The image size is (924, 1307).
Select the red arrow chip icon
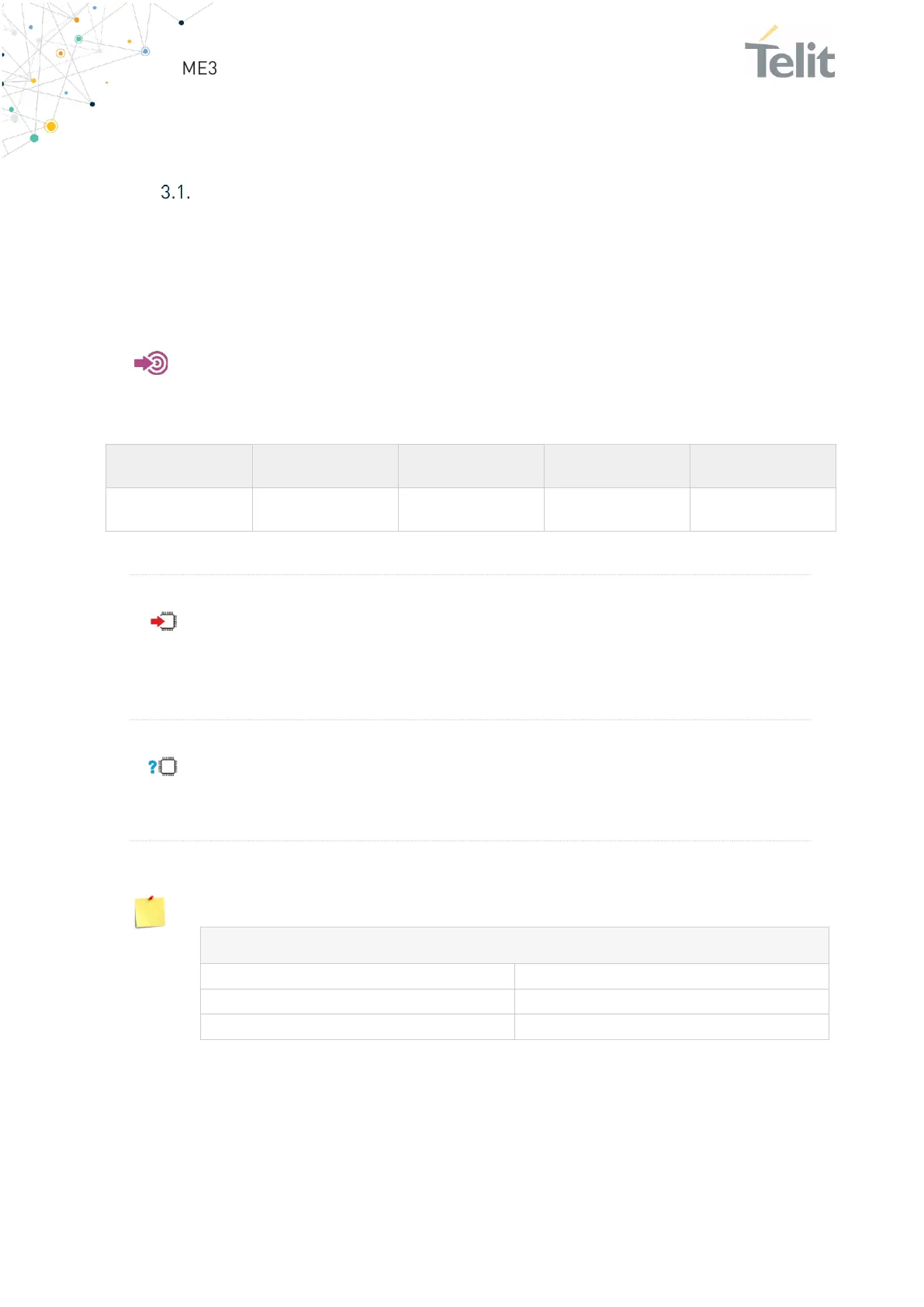(164, 622)
